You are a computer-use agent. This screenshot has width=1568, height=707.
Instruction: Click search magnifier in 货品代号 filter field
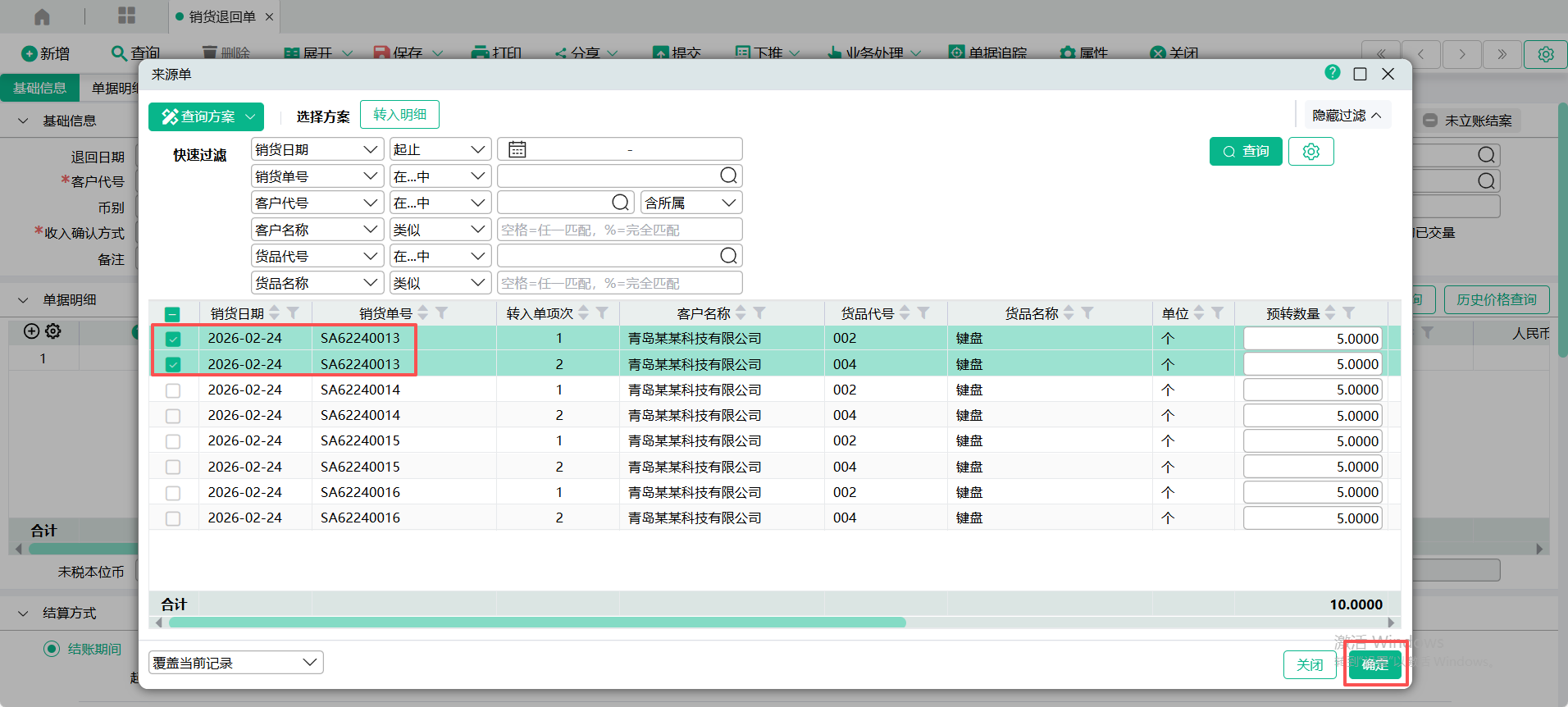click(x=728, y=256)
